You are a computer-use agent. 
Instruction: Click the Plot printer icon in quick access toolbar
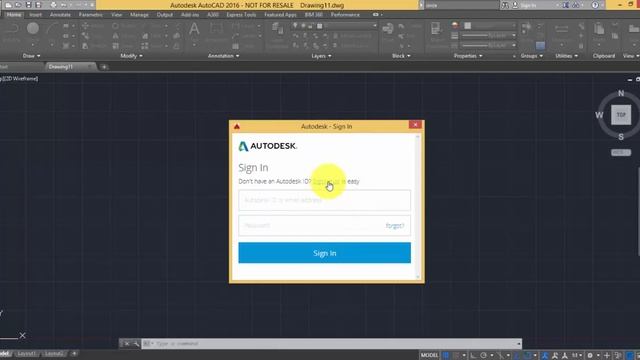tap(53, 5)
